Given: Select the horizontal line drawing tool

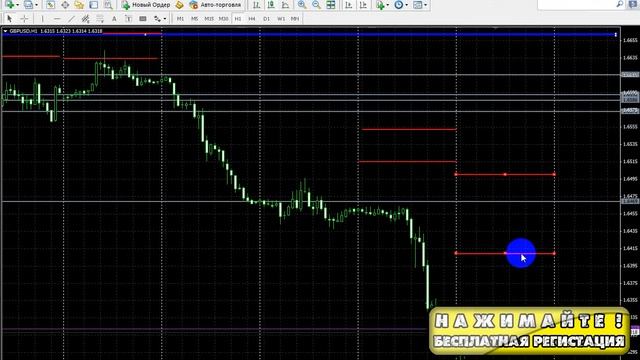Looking at the screenshot, I should 57,19.
